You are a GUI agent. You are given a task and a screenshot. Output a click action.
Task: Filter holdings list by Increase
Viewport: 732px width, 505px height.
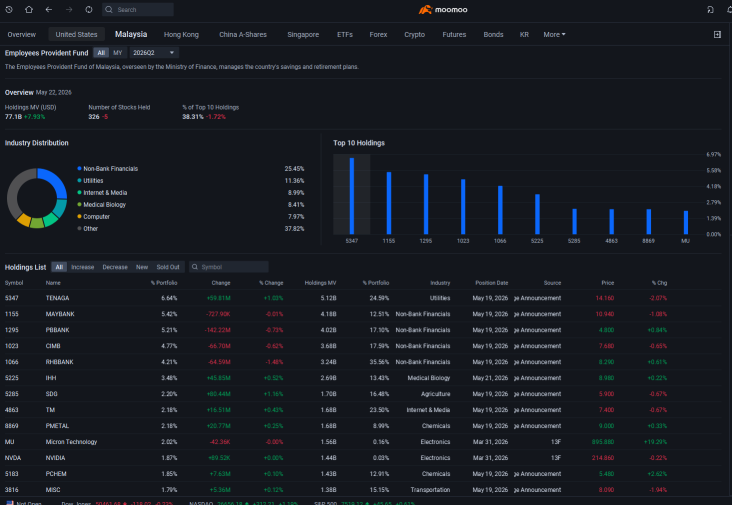coord(83,267)
